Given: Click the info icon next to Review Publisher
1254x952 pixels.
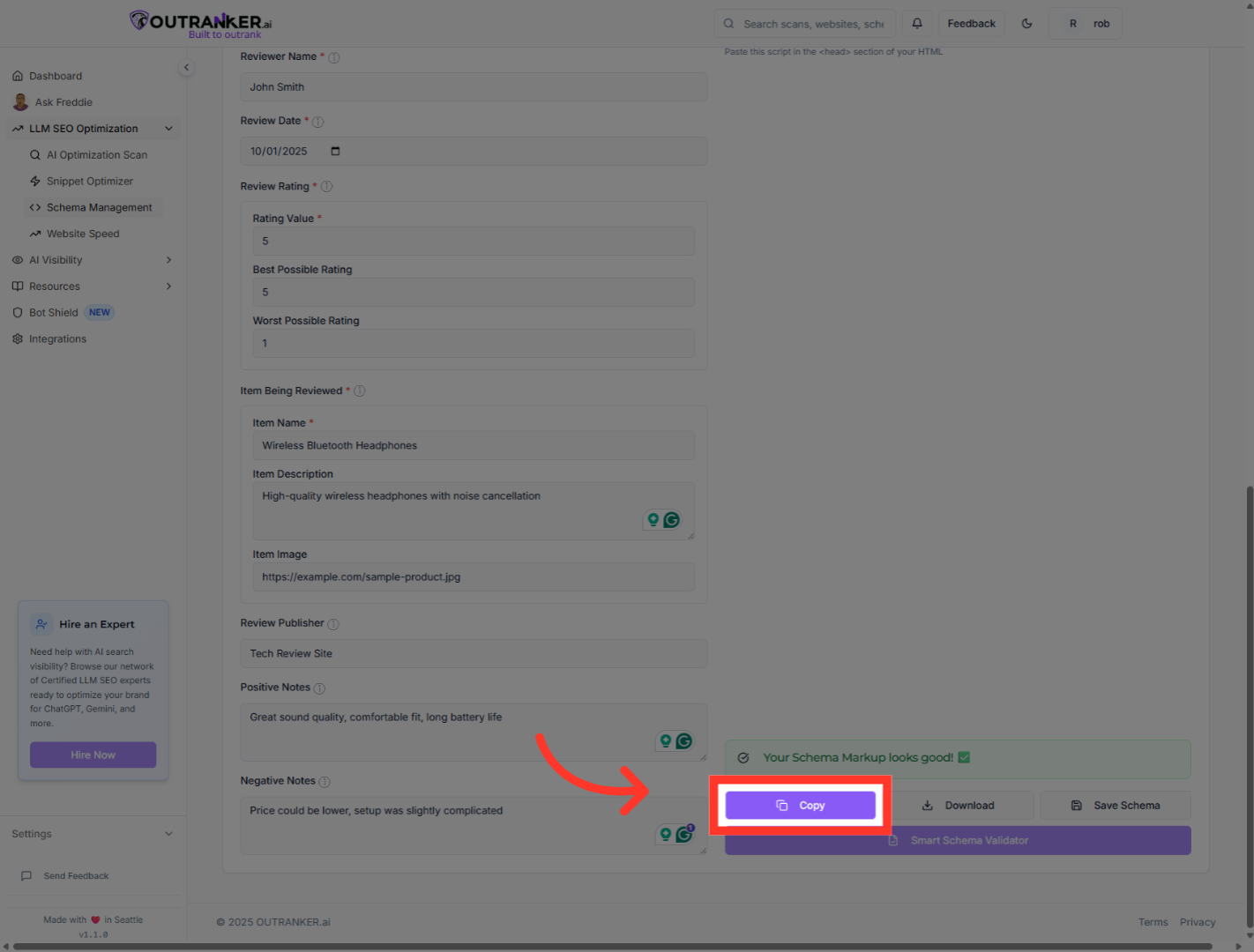Looking at the screenshot, I should [333, 624].
